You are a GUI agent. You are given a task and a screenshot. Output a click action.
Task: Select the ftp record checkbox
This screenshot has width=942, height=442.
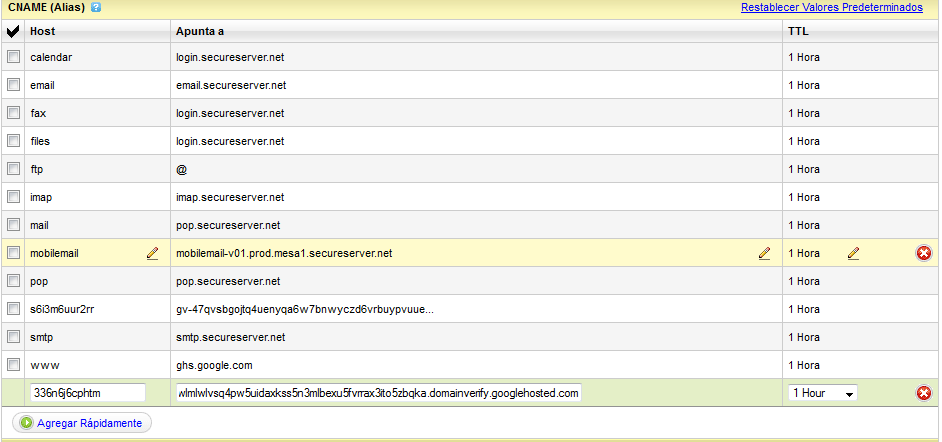click(x=13, y=169)
